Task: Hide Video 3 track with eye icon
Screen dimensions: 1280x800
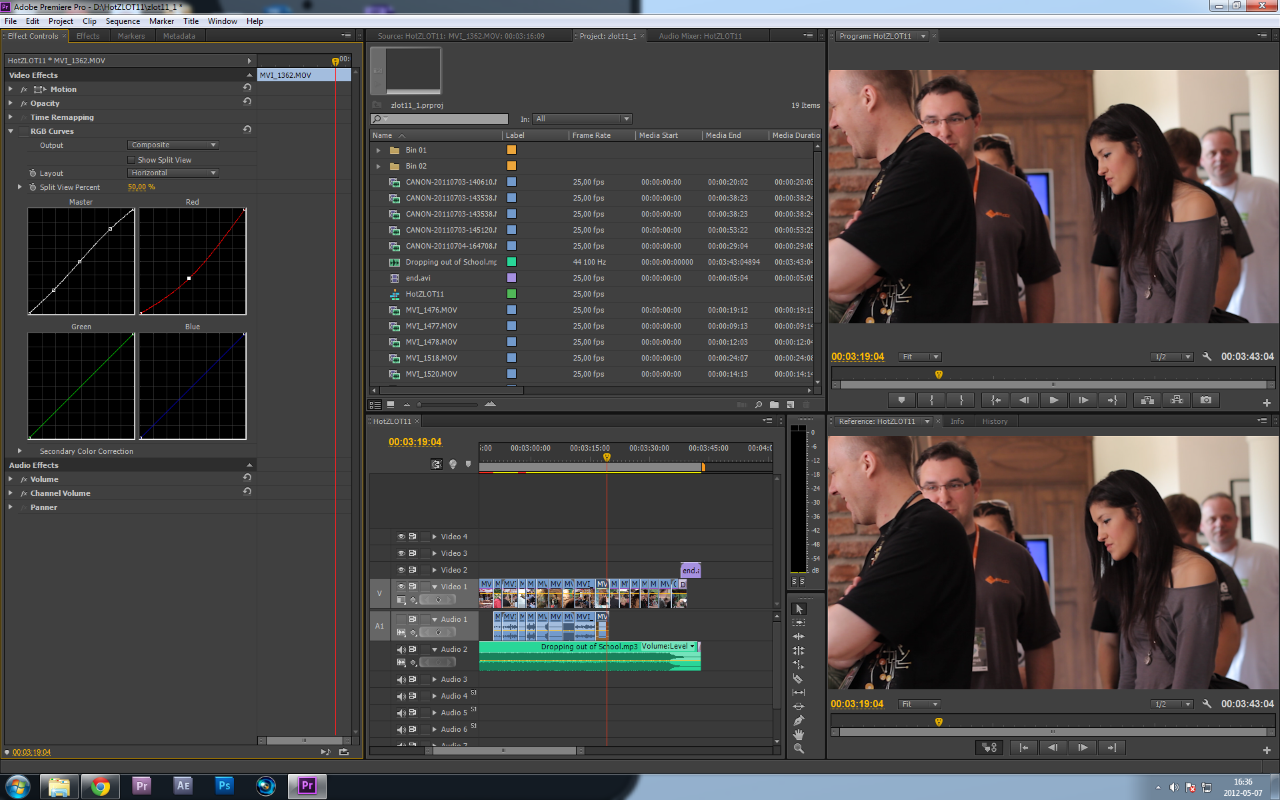Action: coord(401,553)
